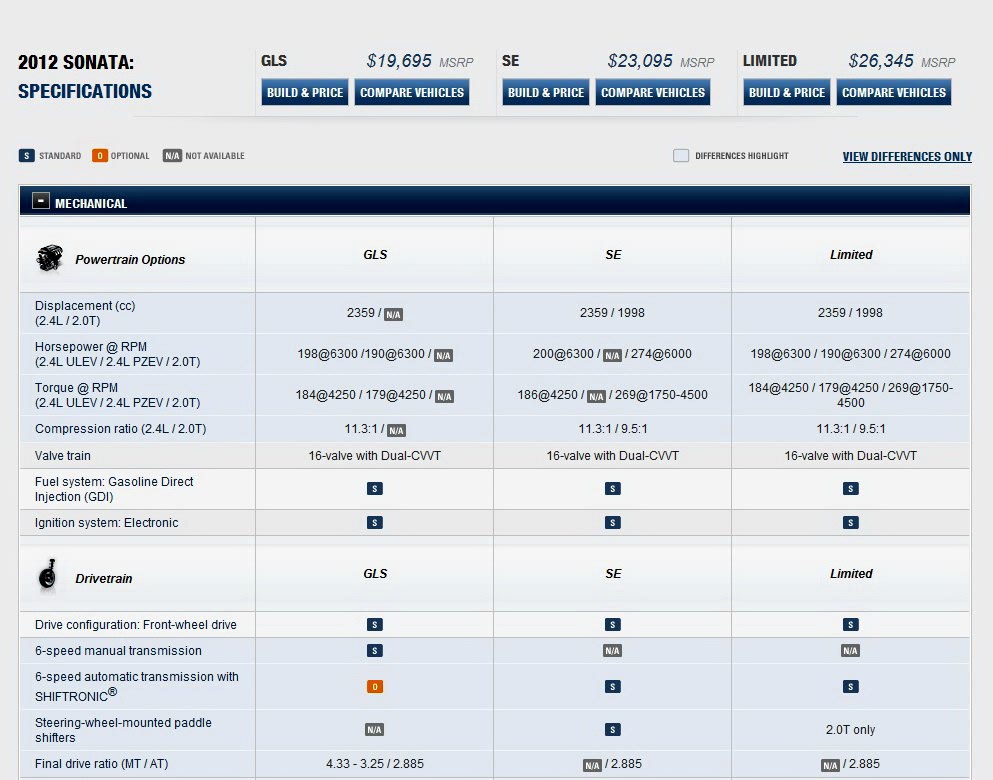Screen dimensions: 993x780
Task: Click Limited standard badge in Fuel system row
Action: click(851, 489)
